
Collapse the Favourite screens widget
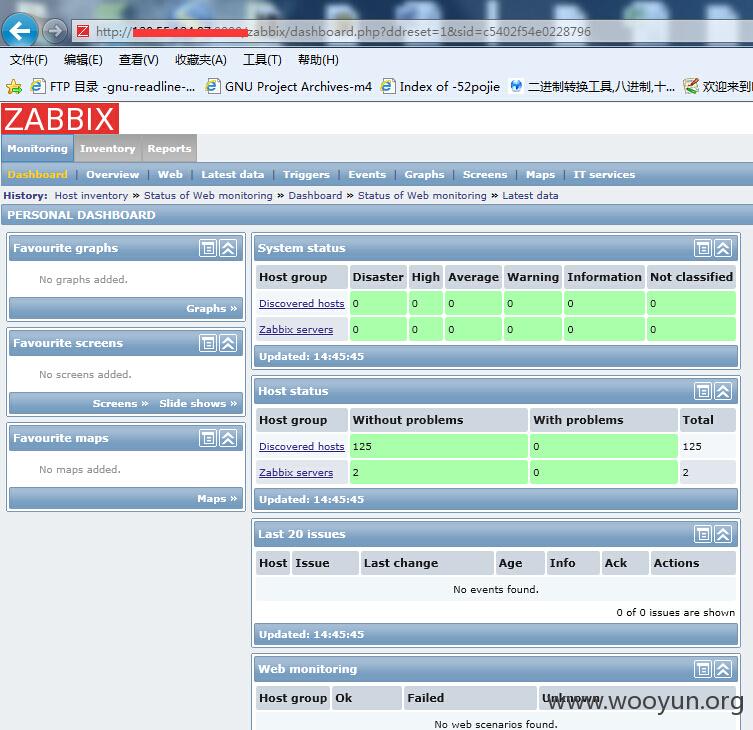coord(228,343)
